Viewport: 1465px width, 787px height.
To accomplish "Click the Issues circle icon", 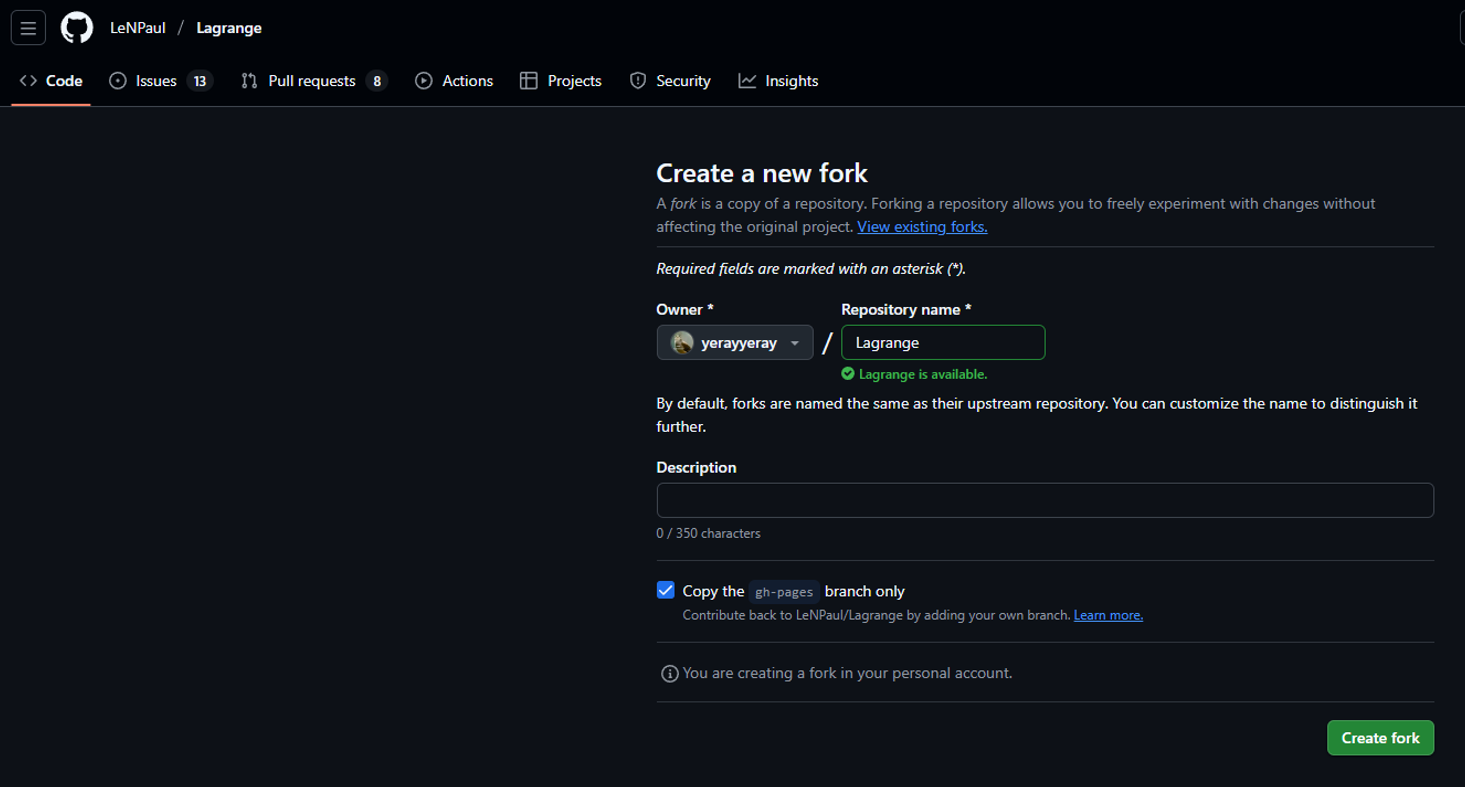I will tap(117, 80).
